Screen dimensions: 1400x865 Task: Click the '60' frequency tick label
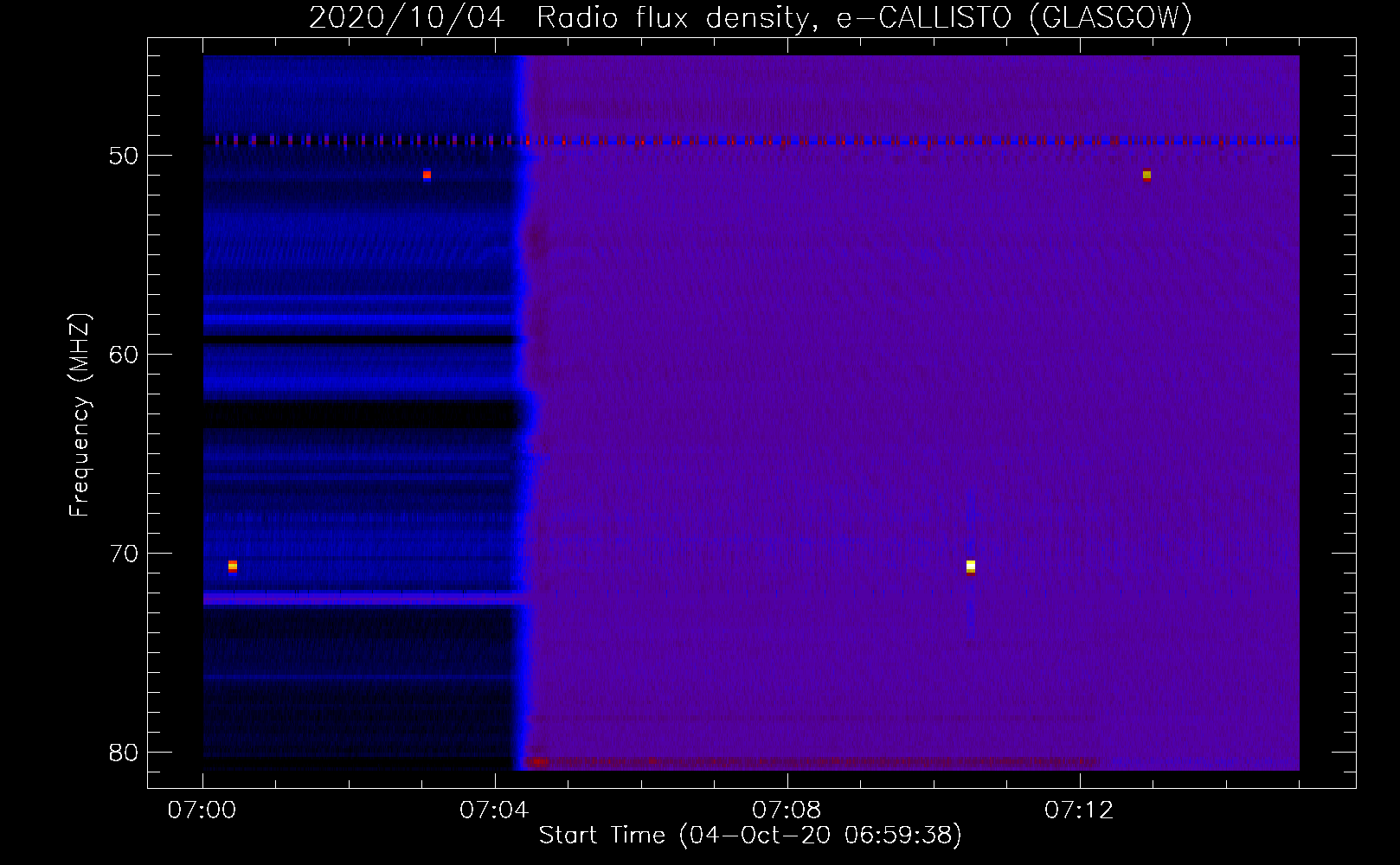point(124,355)
